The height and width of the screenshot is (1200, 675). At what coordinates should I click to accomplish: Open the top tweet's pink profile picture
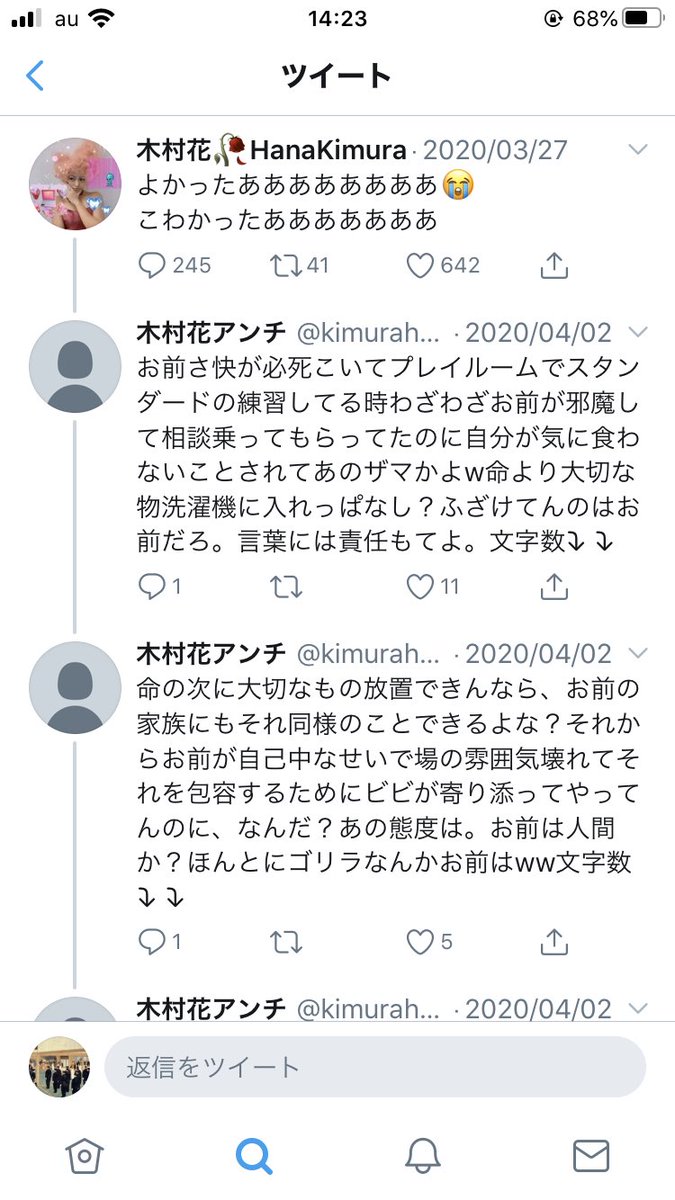75,184
